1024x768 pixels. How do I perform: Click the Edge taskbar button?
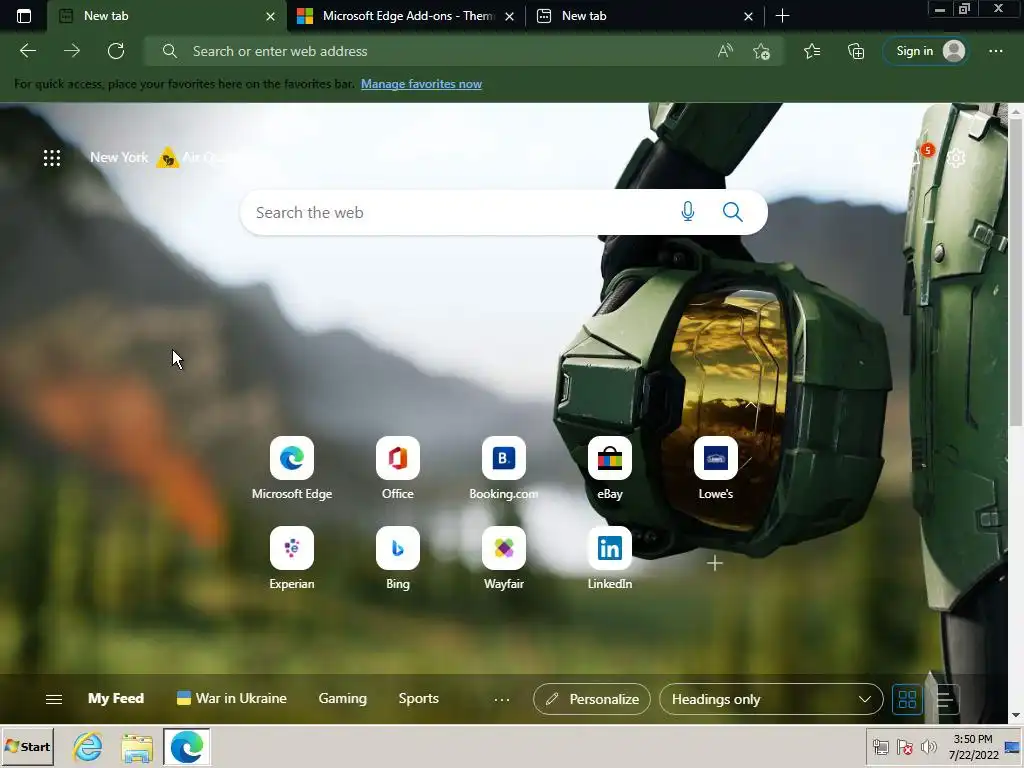187,746
